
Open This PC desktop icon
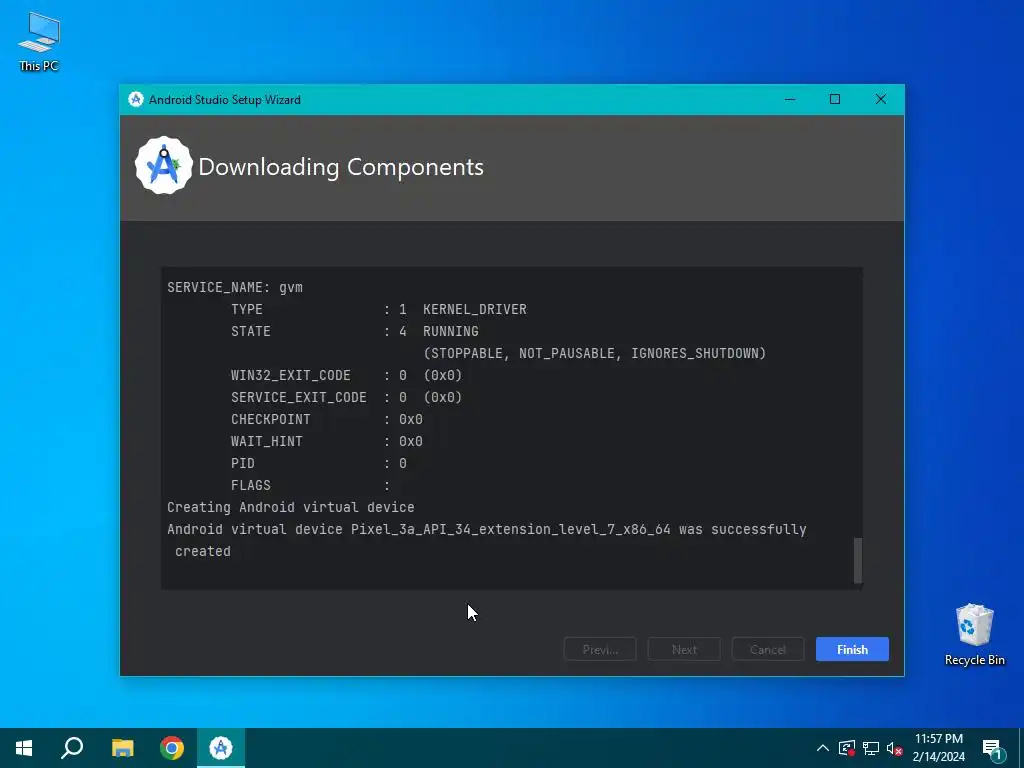point(39,41)
